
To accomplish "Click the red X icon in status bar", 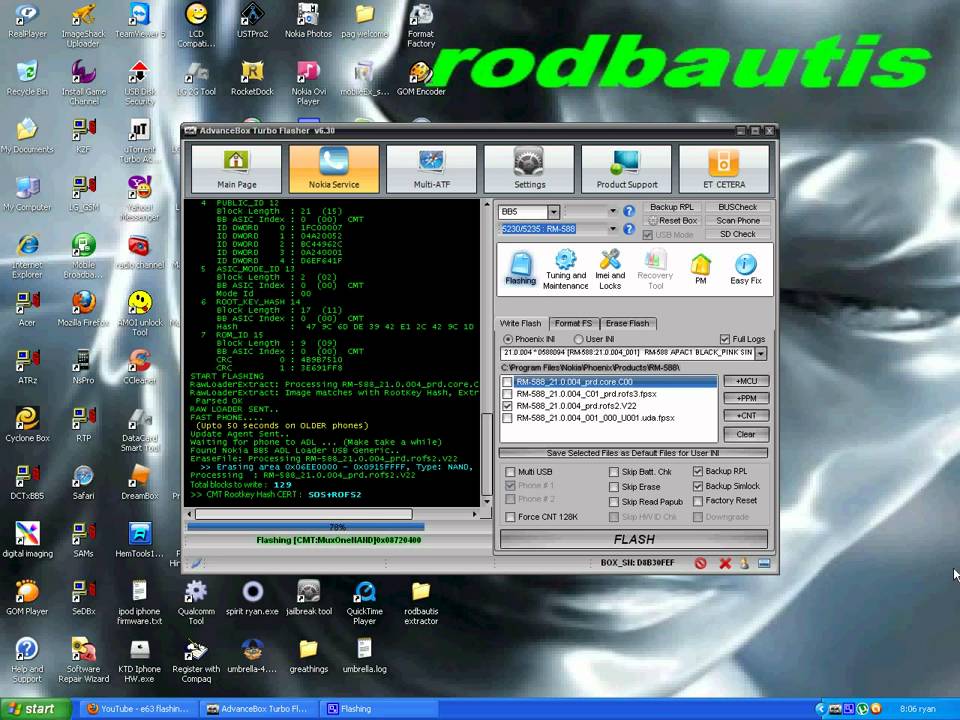I will click(x=725, y=563).
